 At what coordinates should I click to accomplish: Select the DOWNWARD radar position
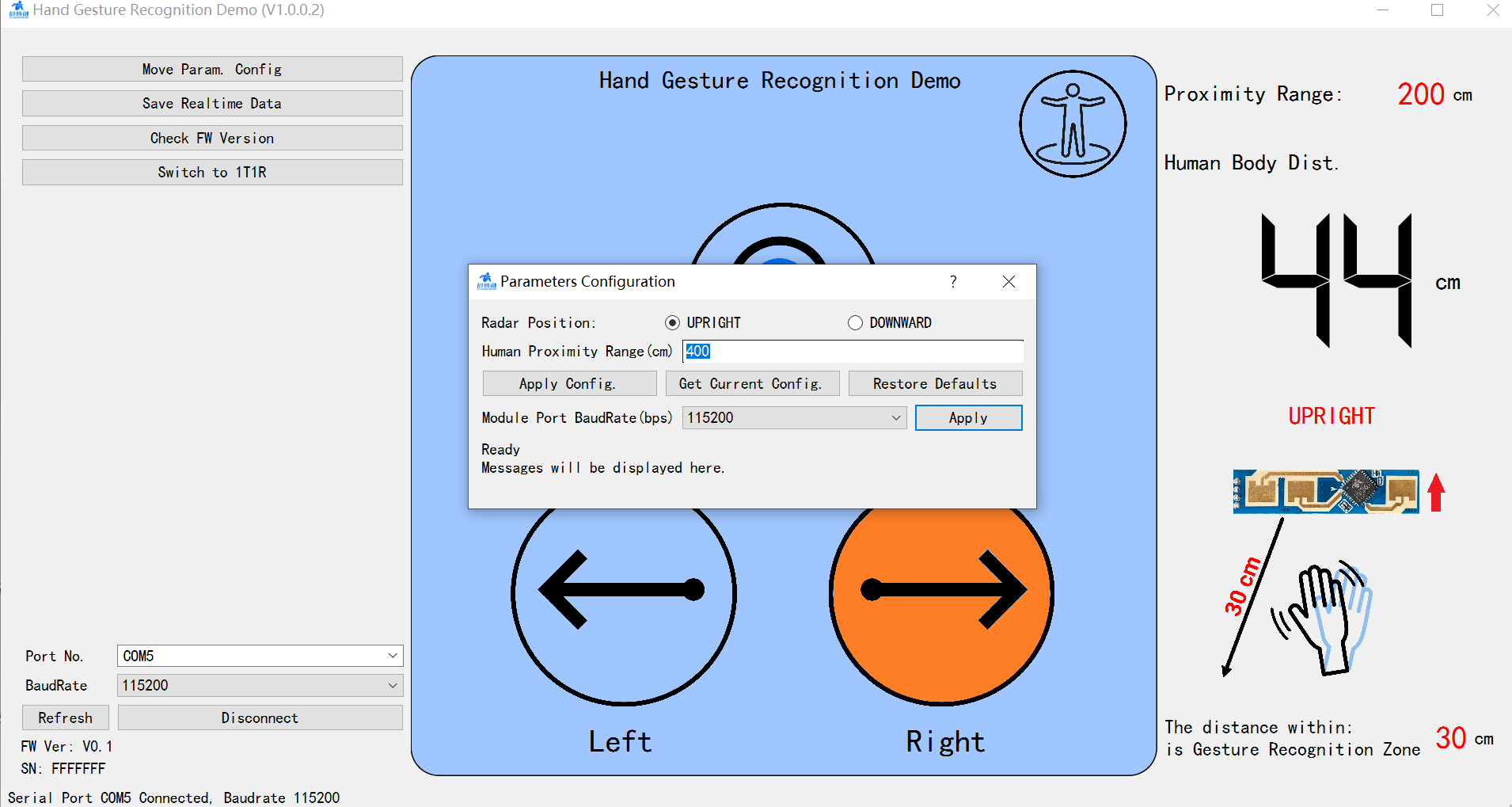click(x=855, y=323)
